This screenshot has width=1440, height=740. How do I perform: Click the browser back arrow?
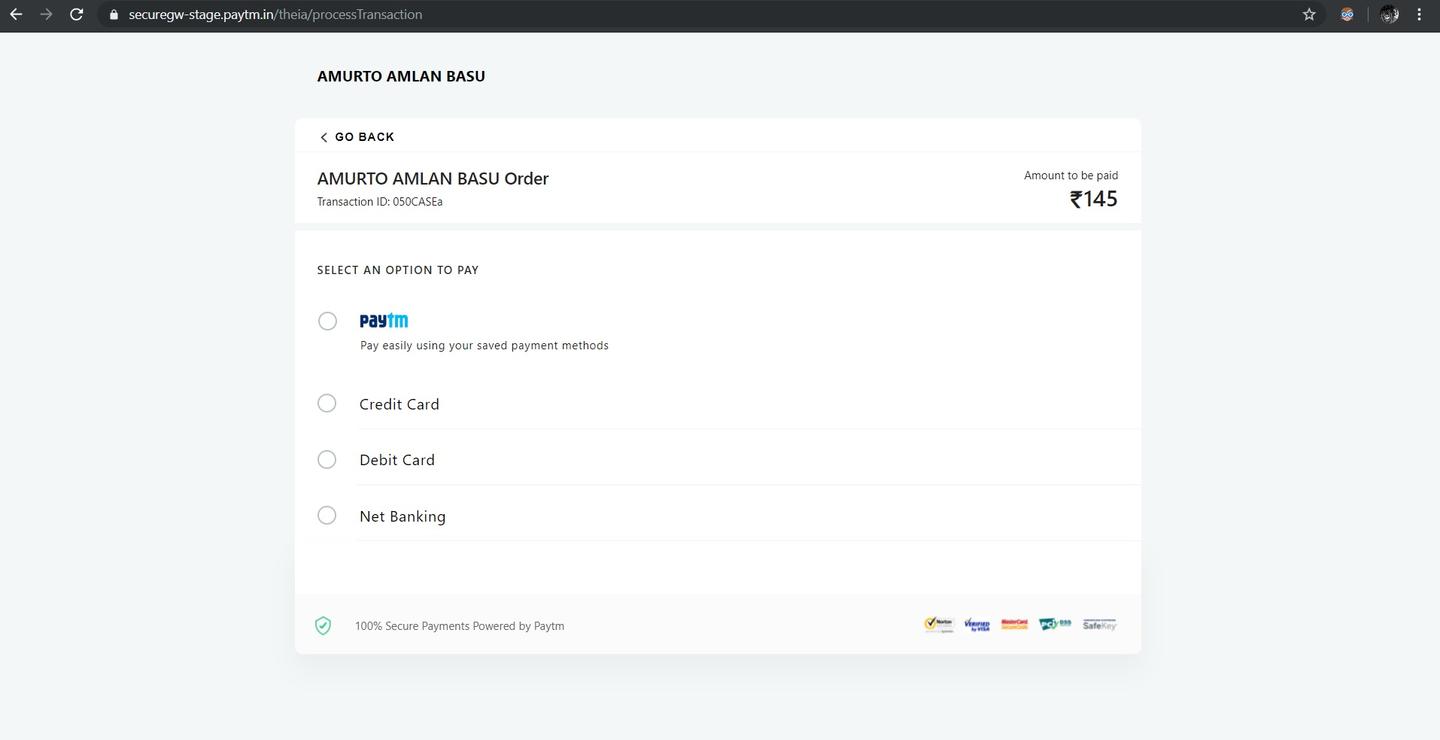(x=16, y=14)
